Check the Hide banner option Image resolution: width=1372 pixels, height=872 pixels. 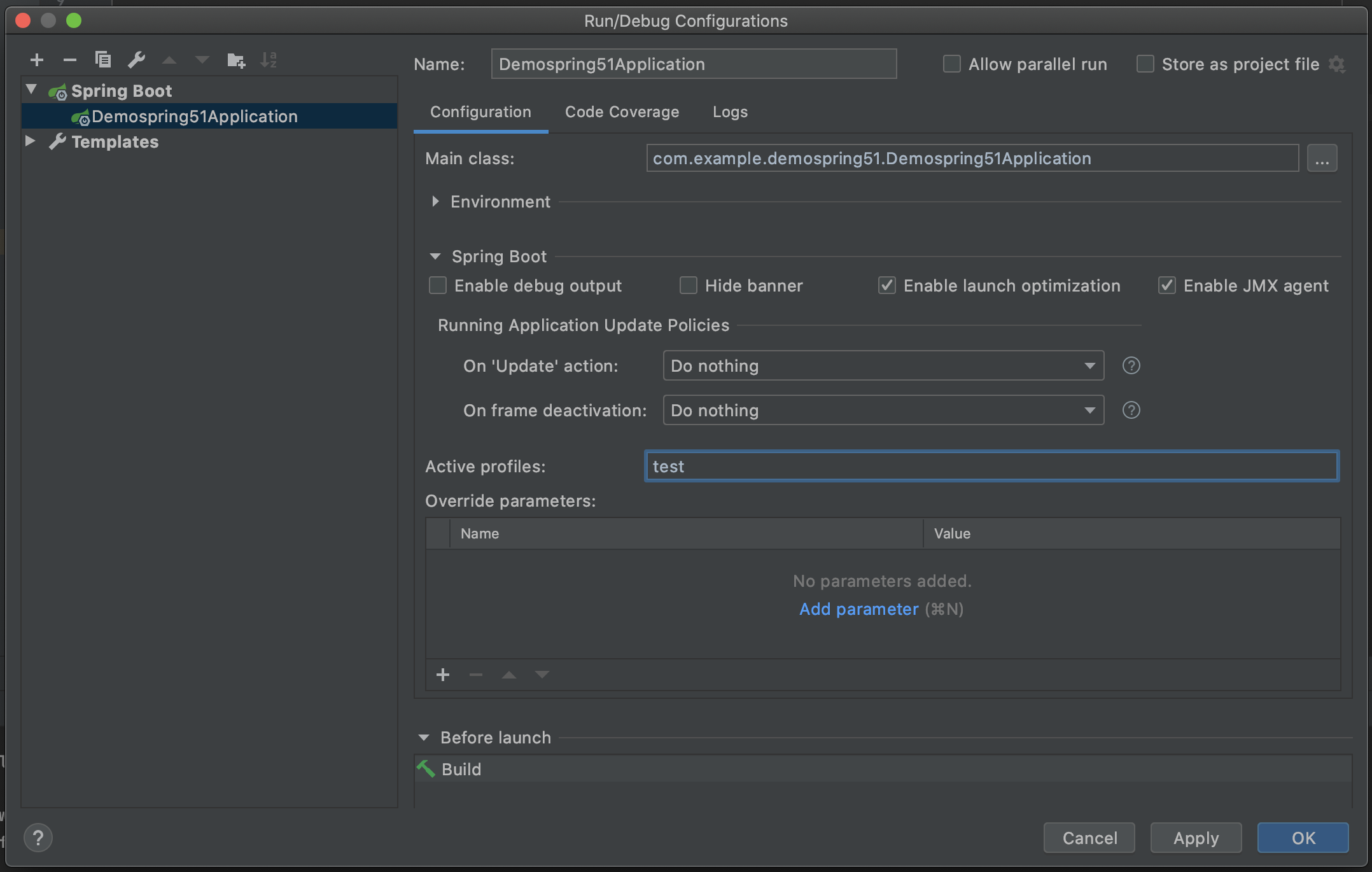(x=689, y=285)
